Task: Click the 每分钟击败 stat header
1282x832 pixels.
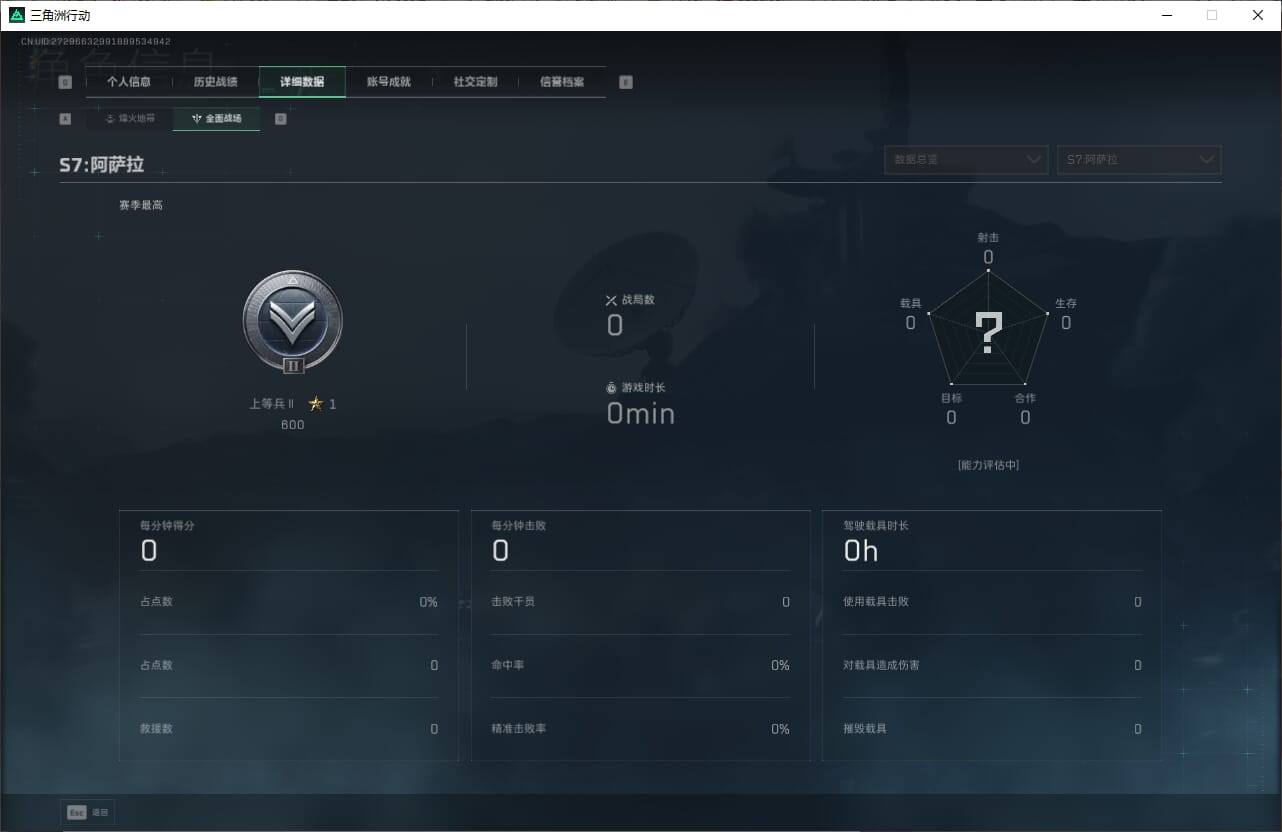Action: coord(519,526)
